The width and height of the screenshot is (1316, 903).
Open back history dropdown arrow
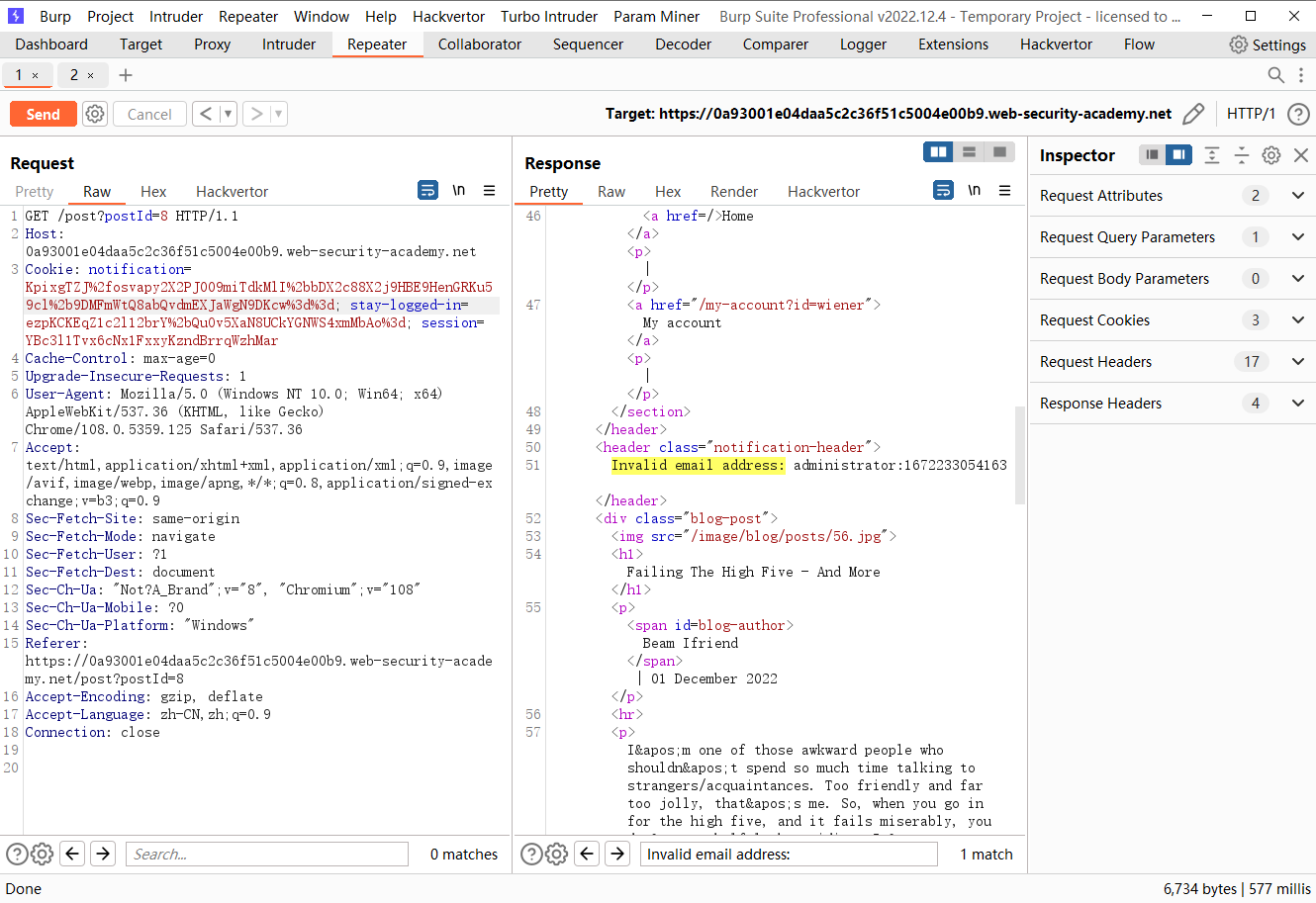[228, 114]
